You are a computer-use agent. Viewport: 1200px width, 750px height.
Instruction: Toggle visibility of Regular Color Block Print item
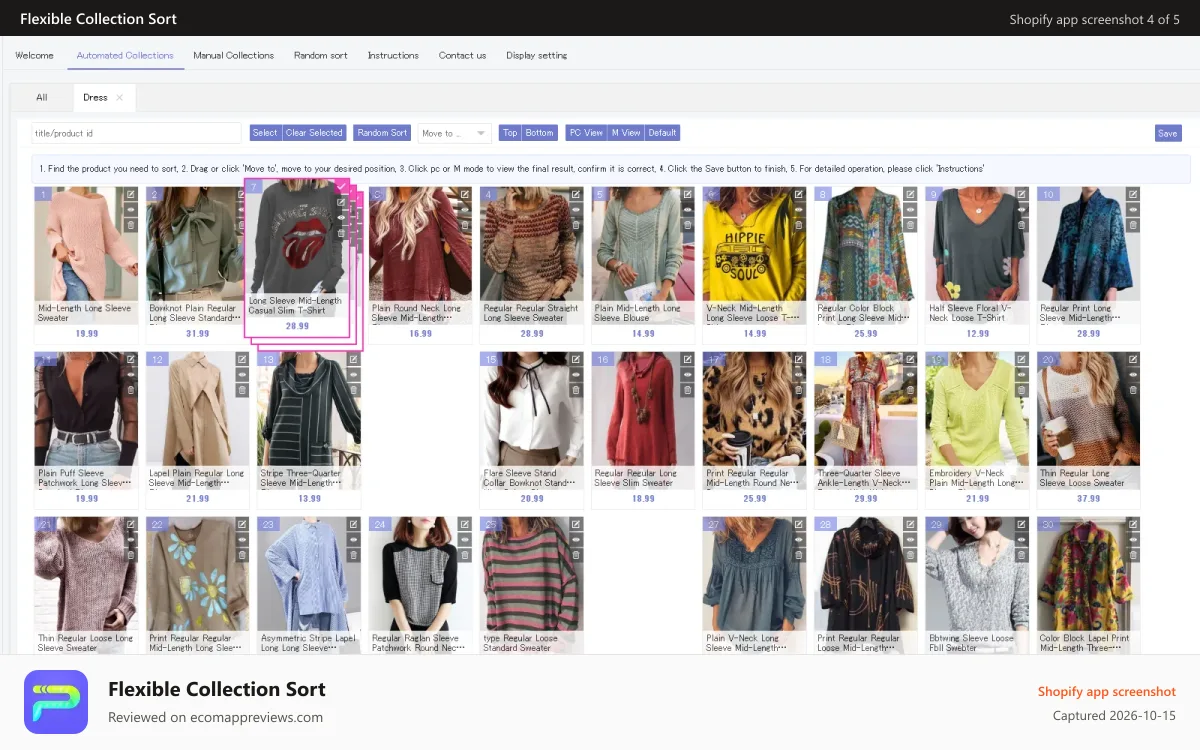pos(910,210)
